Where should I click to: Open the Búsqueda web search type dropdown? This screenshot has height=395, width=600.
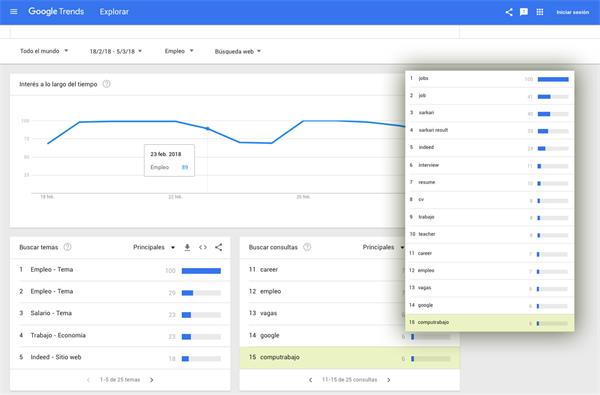(238, 51)
